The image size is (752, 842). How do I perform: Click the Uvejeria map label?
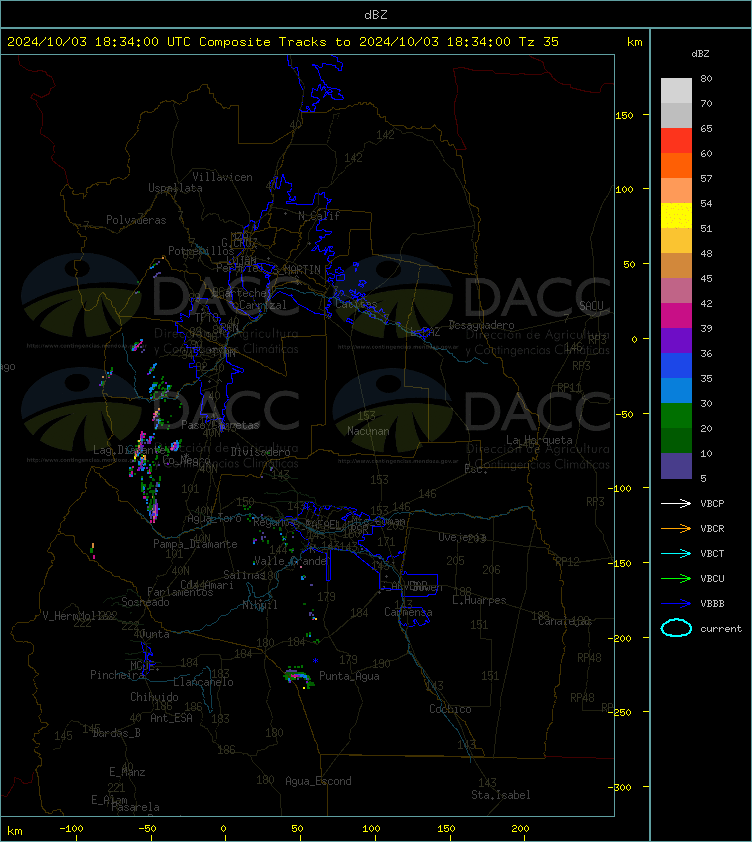click(x=462, y=538)
